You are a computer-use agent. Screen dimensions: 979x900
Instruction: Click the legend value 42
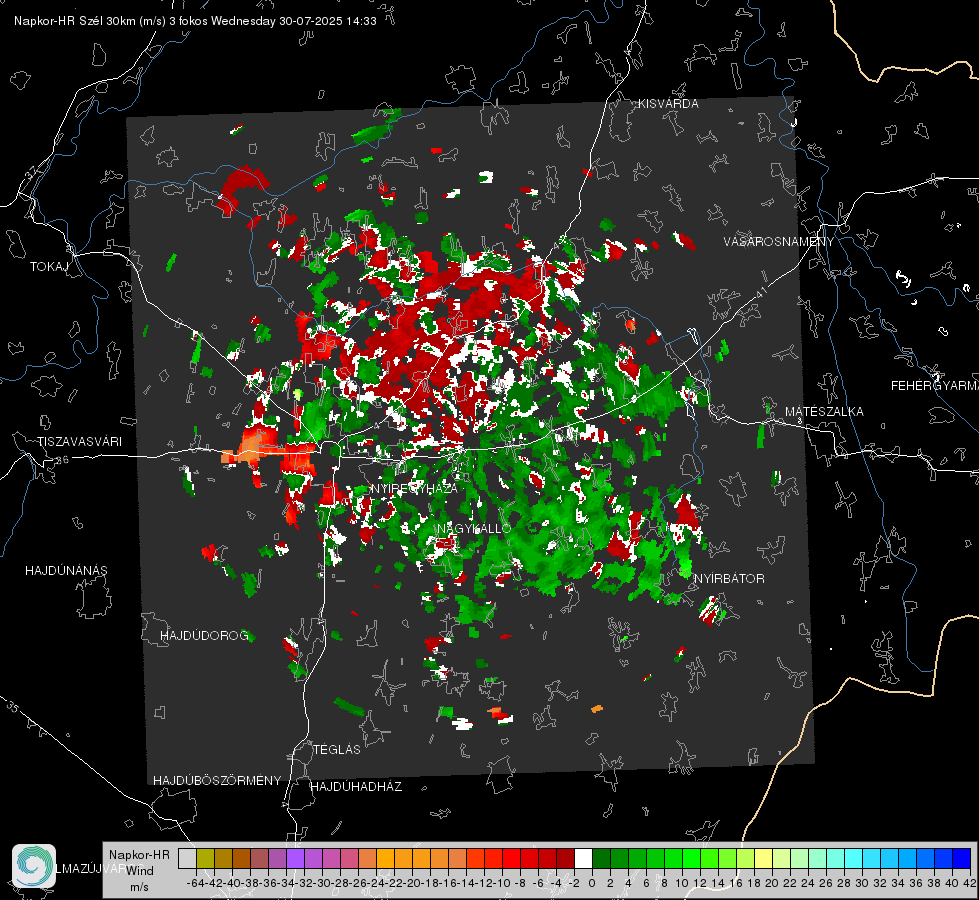pos(970,883)
